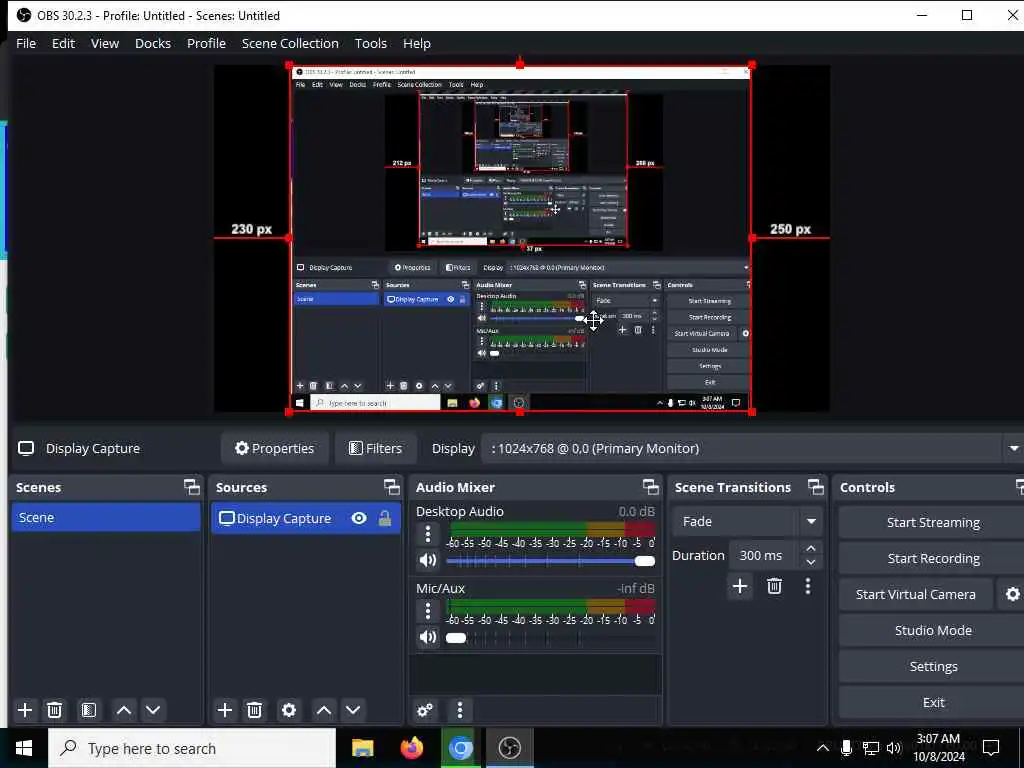Open system volume tray icon
The width and height of the screenshot is (1024, 768).
[x=894, y=748]
